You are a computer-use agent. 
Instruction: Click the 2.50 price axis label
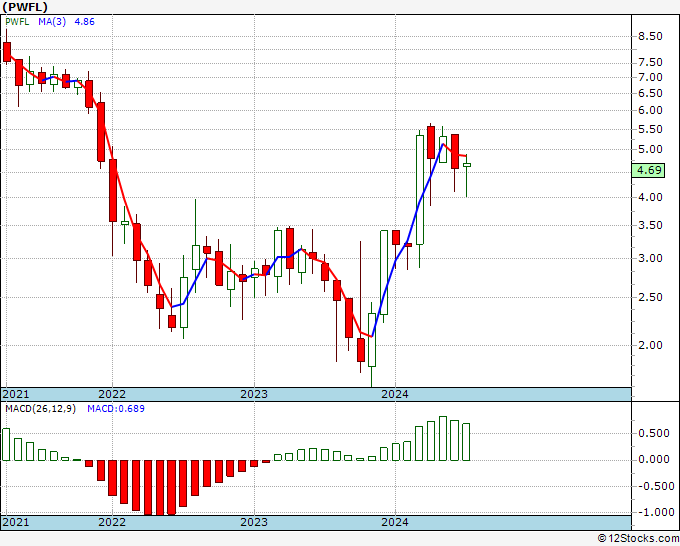(650, 298)
